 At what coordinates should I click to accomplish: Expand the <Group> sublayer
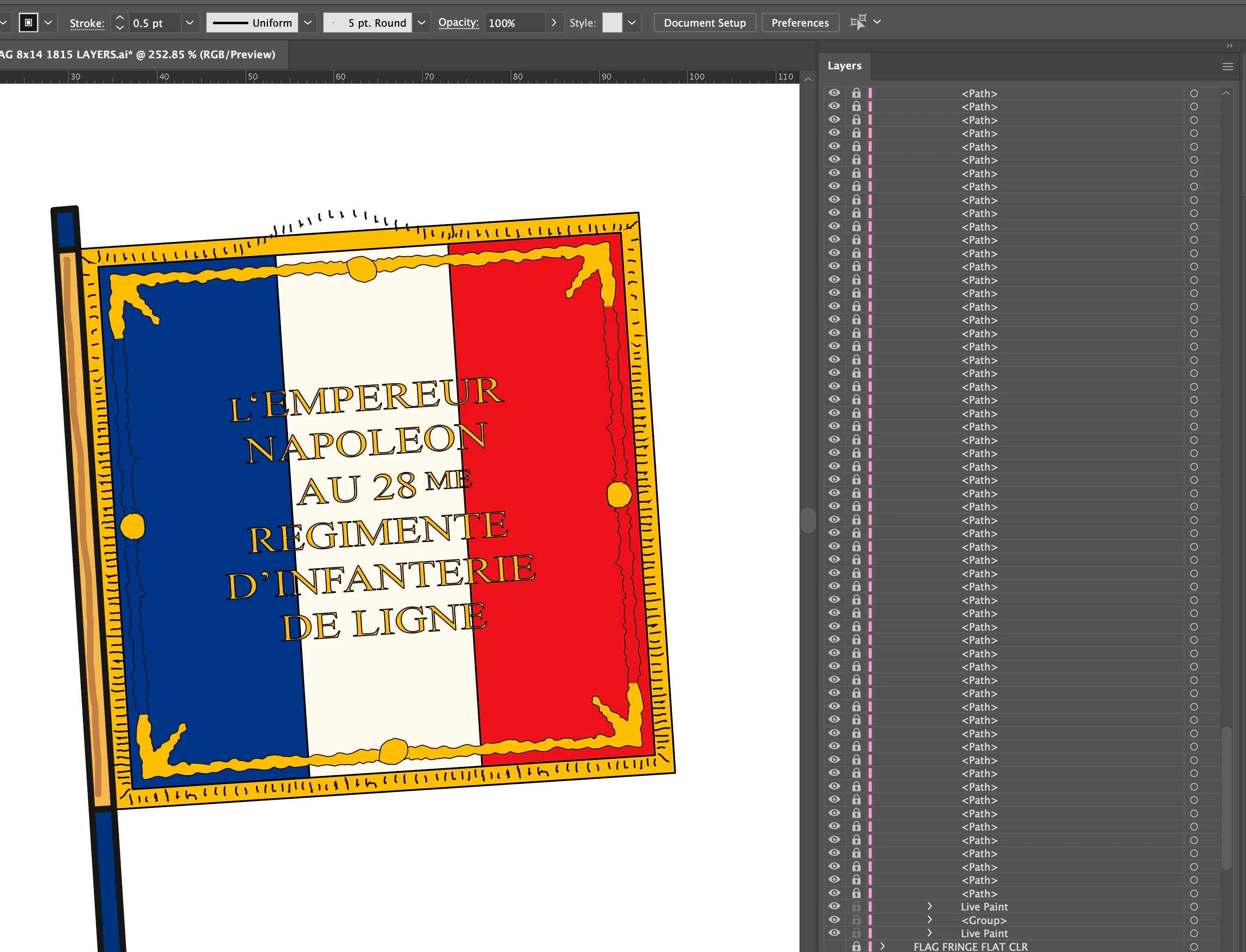point(929,920)
